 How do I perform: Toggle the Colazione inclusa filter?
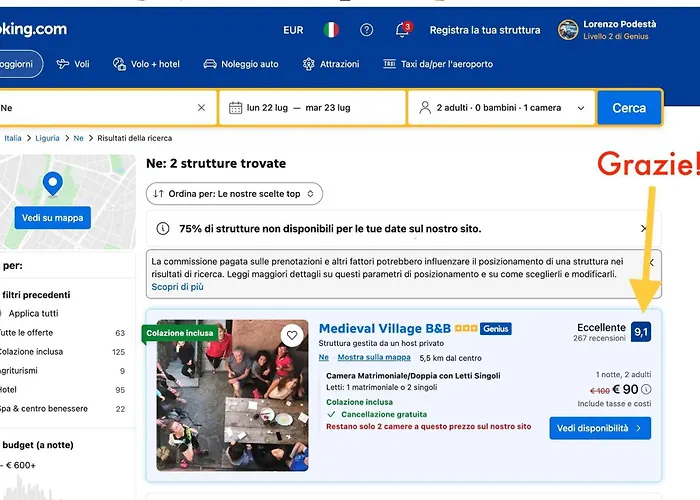(31, 351)
